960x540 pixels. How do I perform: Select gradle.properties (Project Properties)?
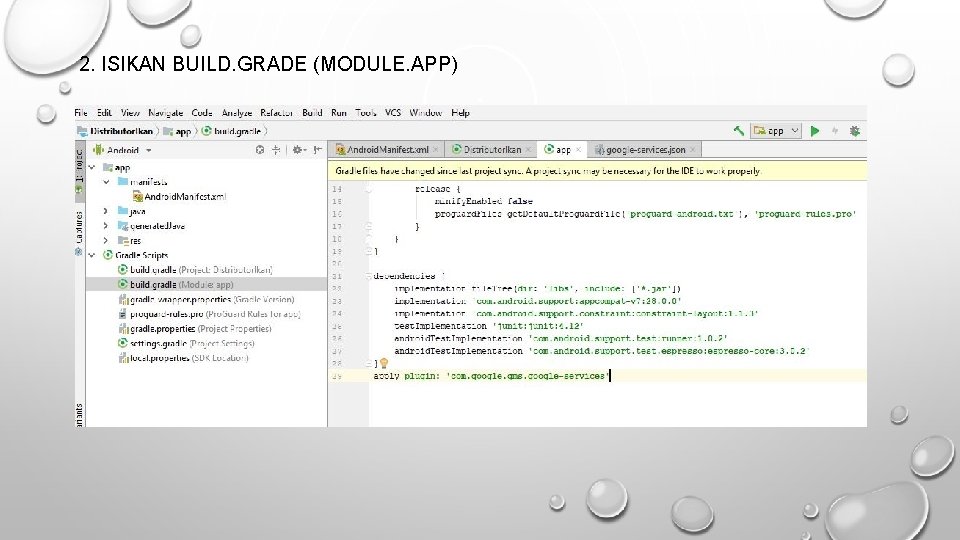(195, 329)
